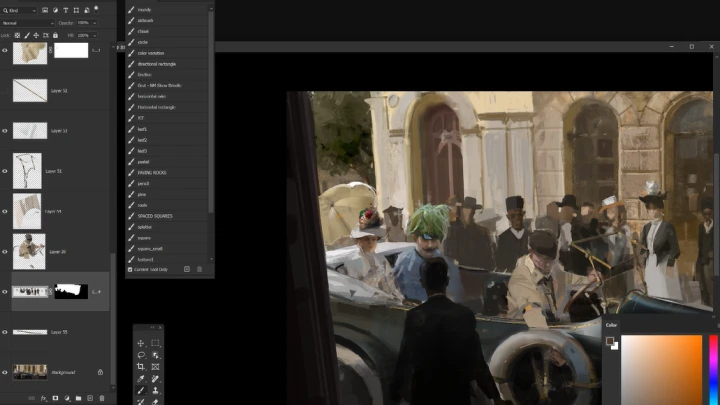
Task: Lock image pixels with brush icon
Action: pos(27,35)
